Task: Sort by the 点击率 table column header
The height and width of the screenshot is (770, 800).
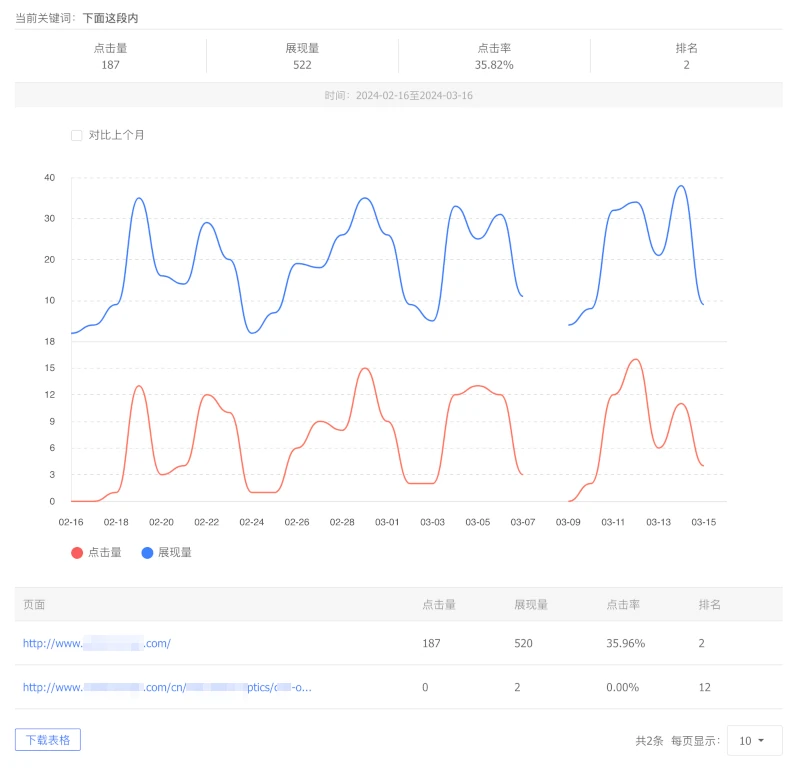Action: tap(623, 605)
